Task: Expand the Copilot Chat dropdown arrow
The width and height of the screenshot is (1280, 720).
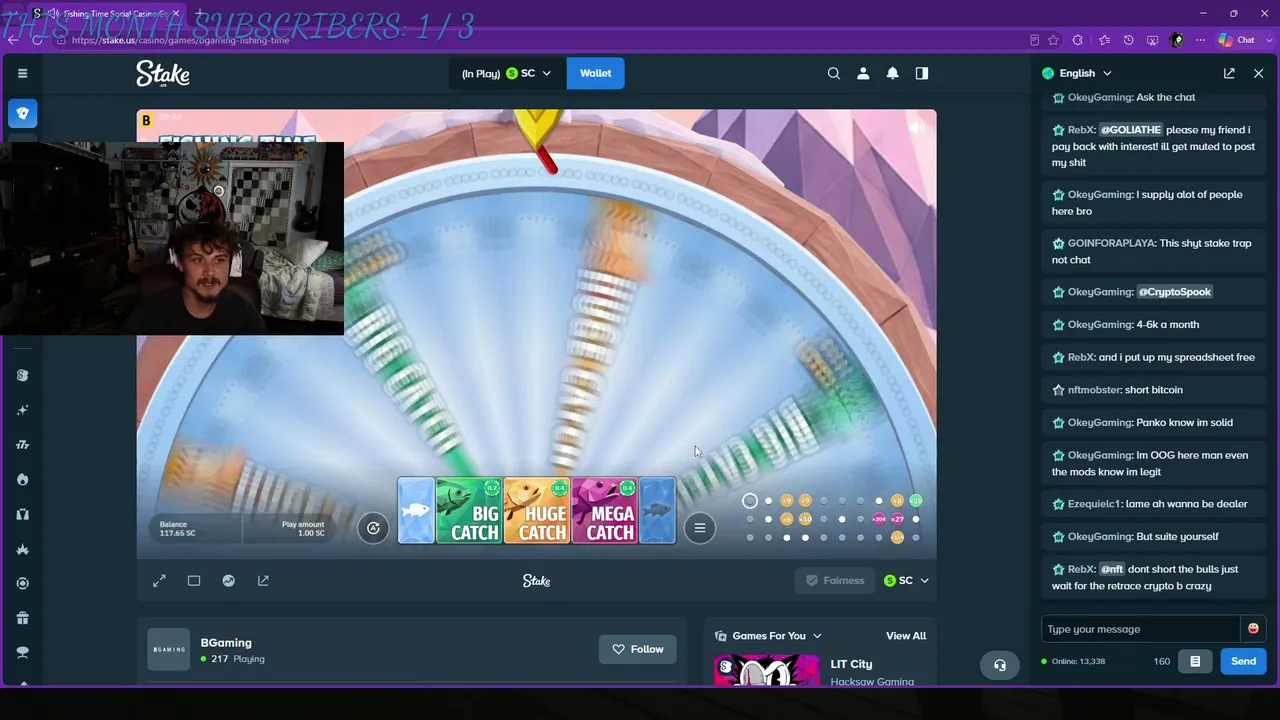Action: coord(1268,40)
